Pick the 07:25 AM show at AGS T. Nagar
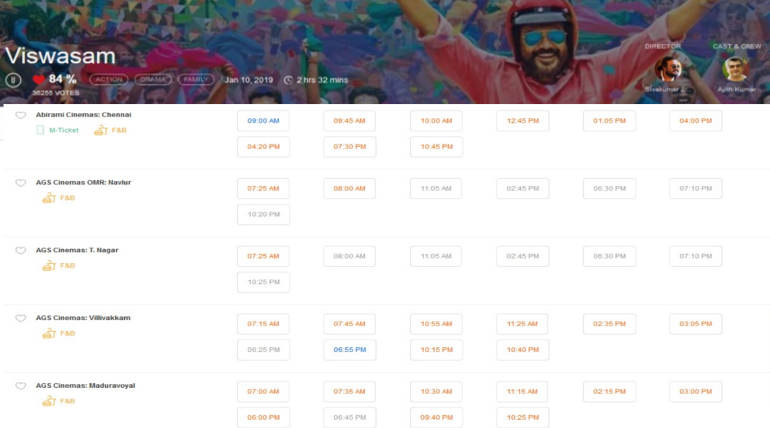This screenshot has height=428, width=770. (x=263, y=256)
